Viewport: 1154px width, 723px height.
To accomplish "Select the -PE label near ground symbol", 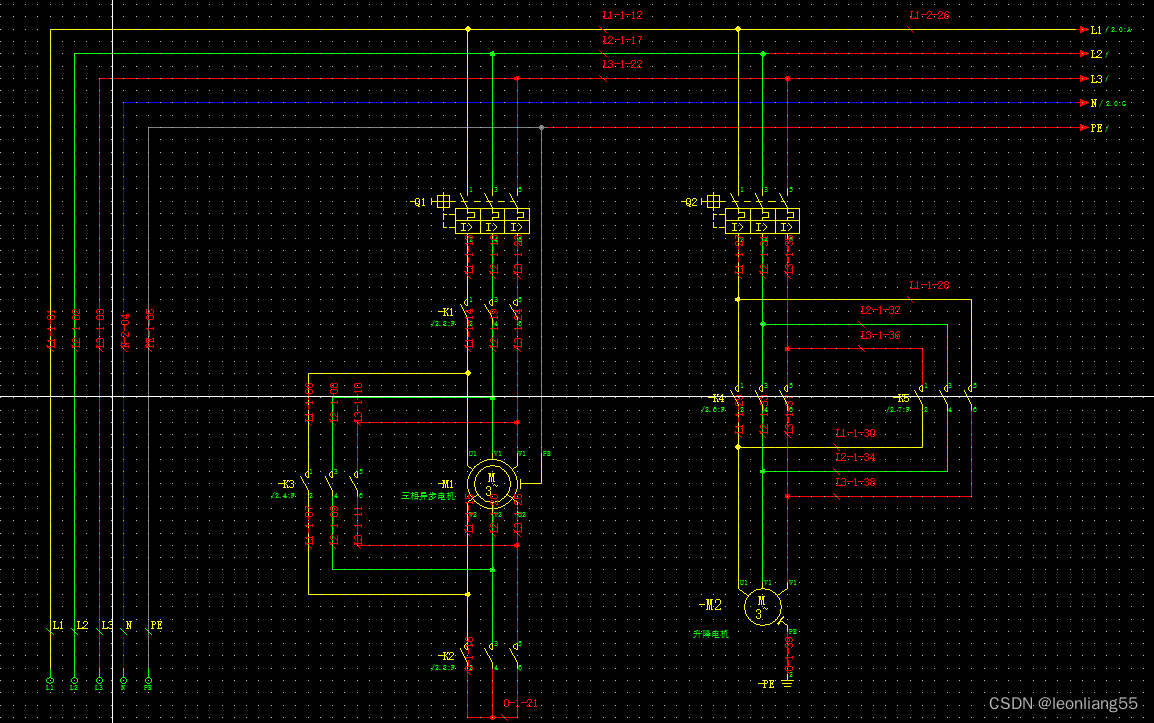I will 766,684.
